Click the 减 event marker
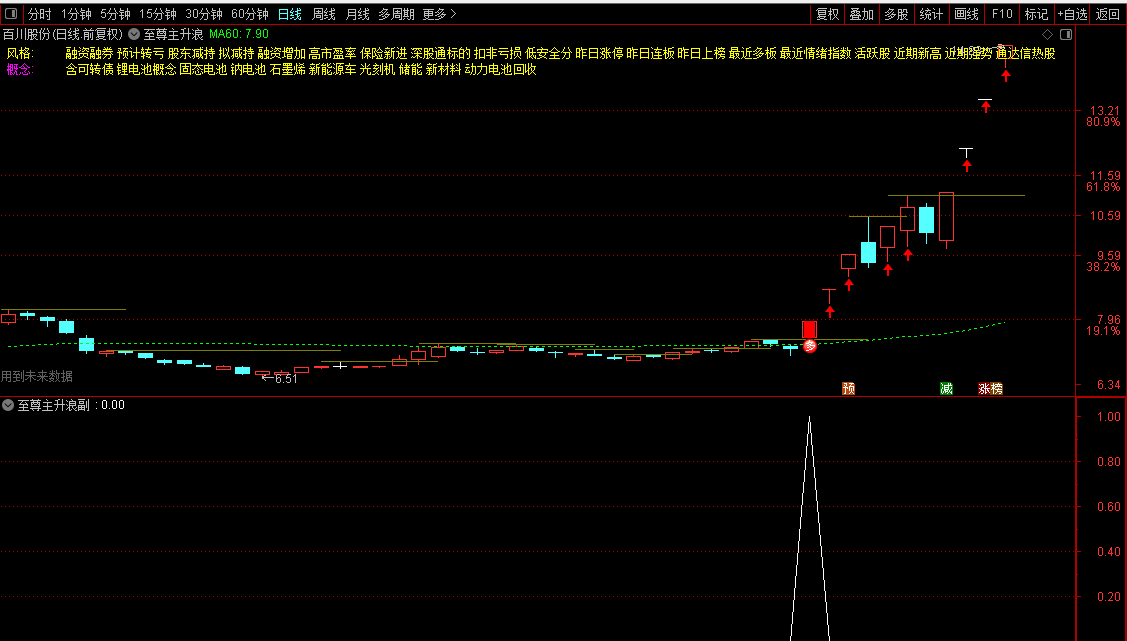The image size is (1127, 641). pos(947,389)
